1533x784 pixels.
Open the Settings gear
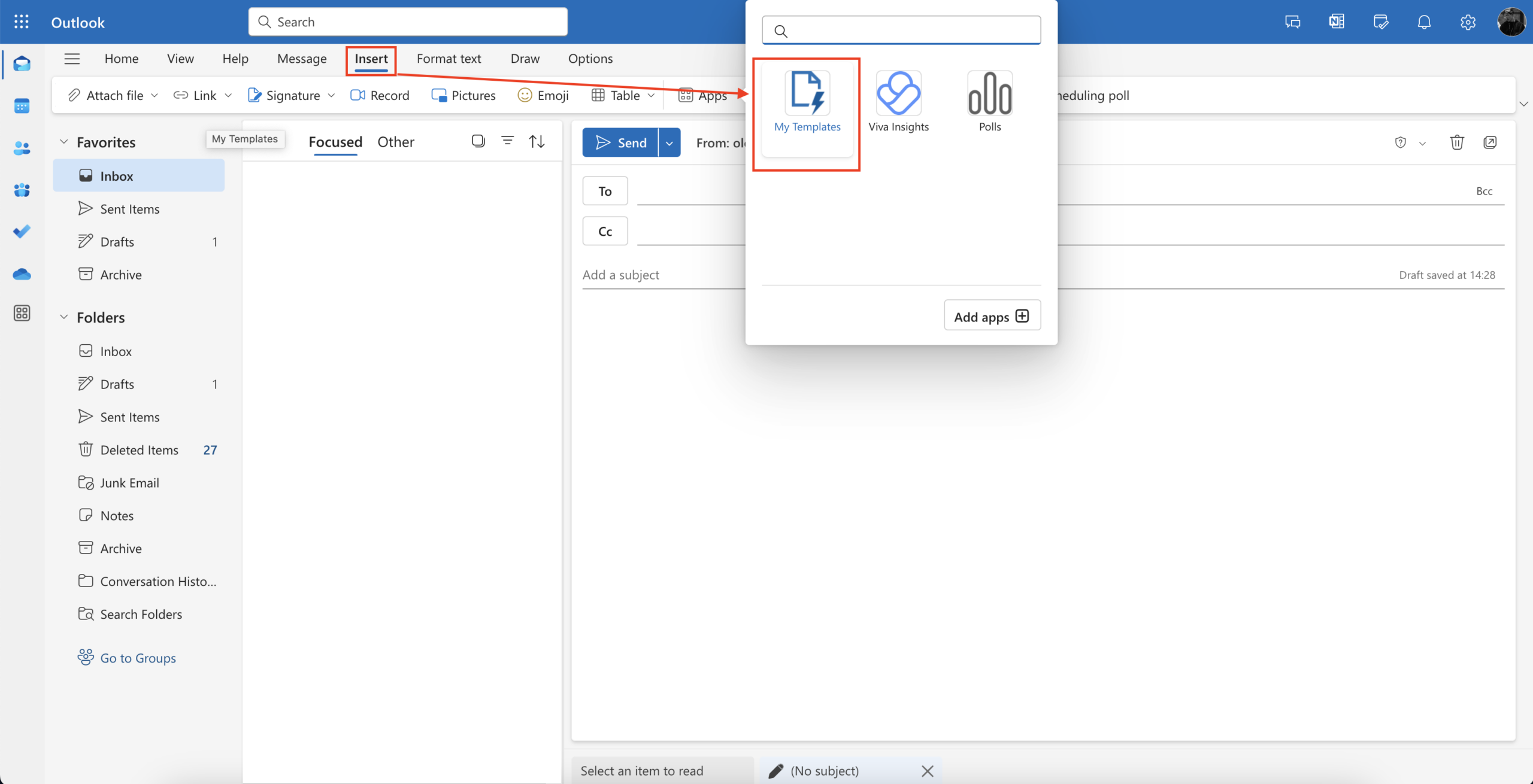1468,22
